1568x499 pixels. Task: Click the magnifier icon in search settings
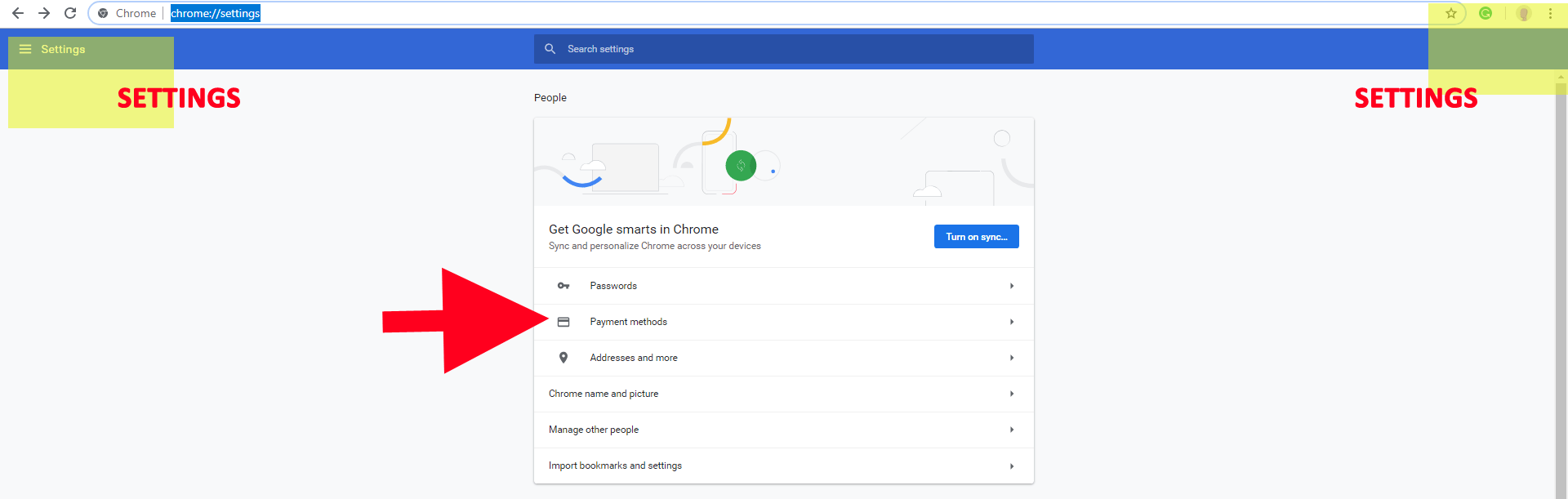pyautogui.click(x=550, y=49)
